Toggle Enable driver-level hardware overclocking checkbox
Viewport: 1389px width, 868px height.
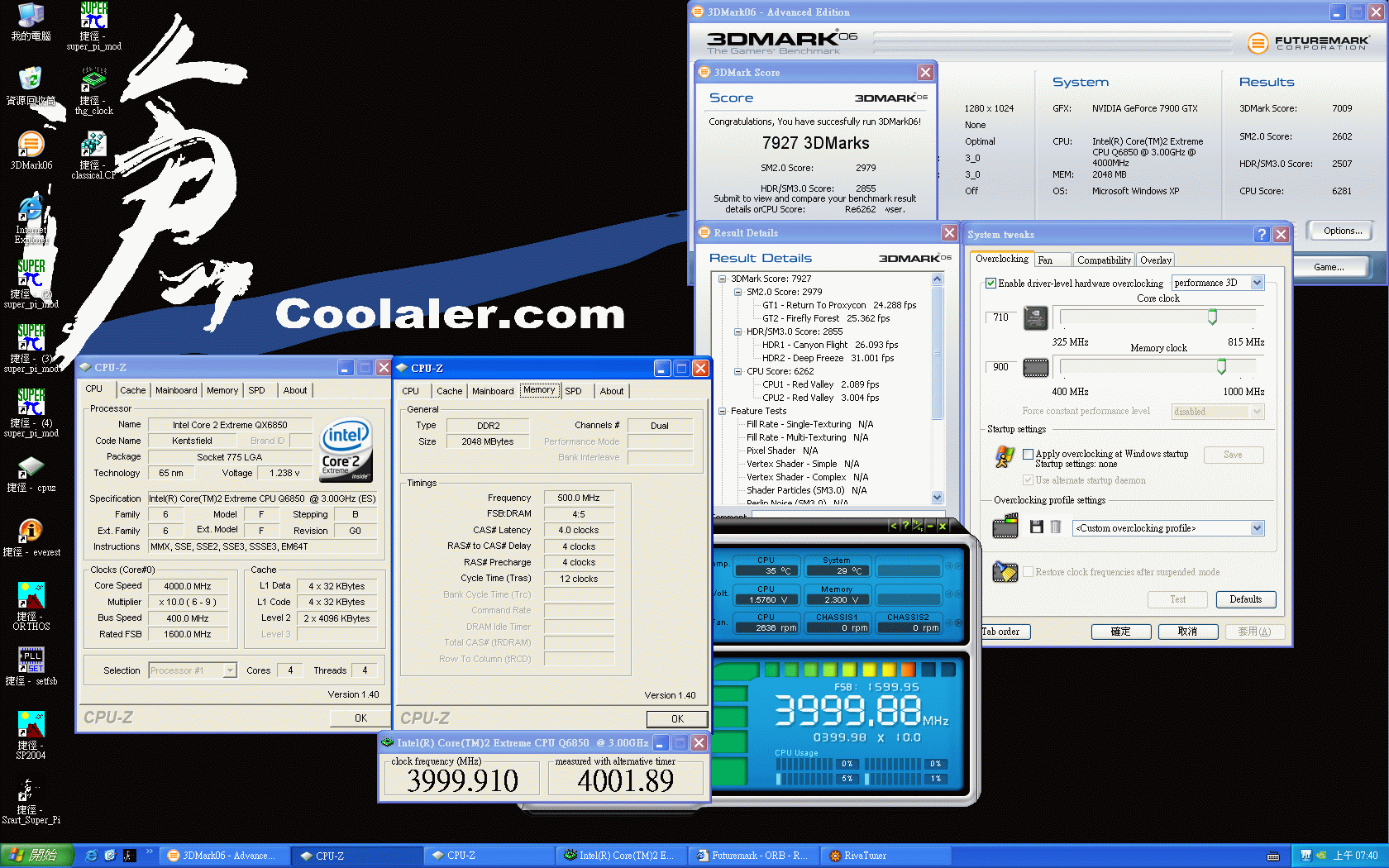(990, 283)
